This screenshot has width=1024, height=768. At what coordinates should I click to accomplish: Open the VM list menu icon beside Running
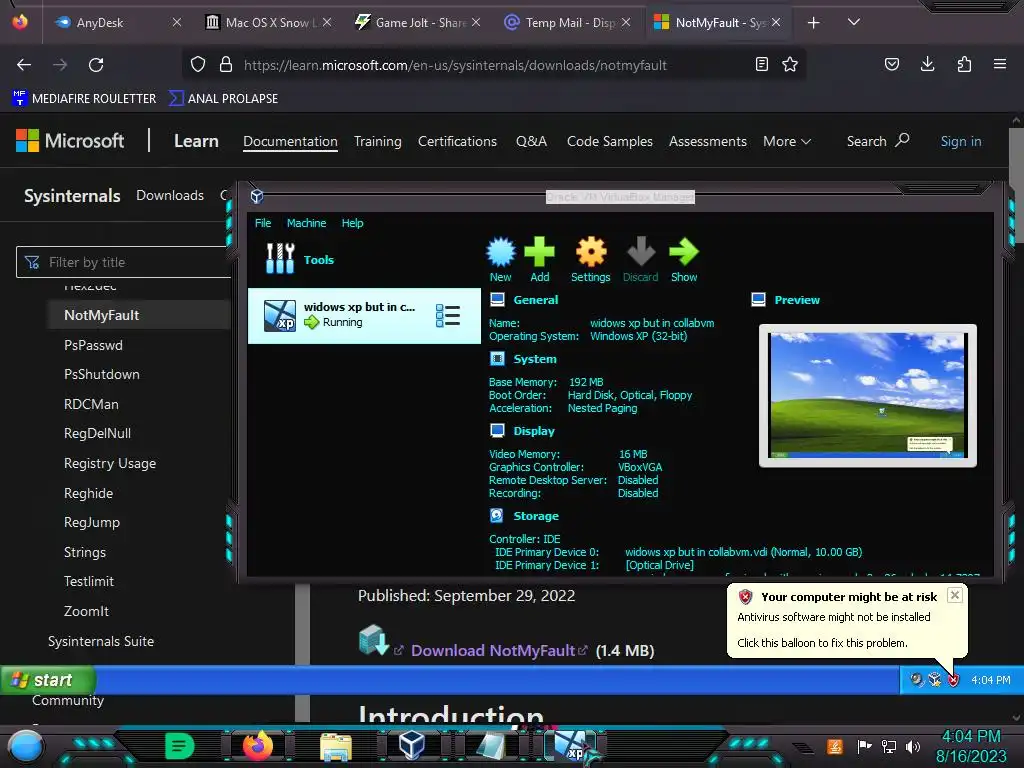(x=448, y=315)
